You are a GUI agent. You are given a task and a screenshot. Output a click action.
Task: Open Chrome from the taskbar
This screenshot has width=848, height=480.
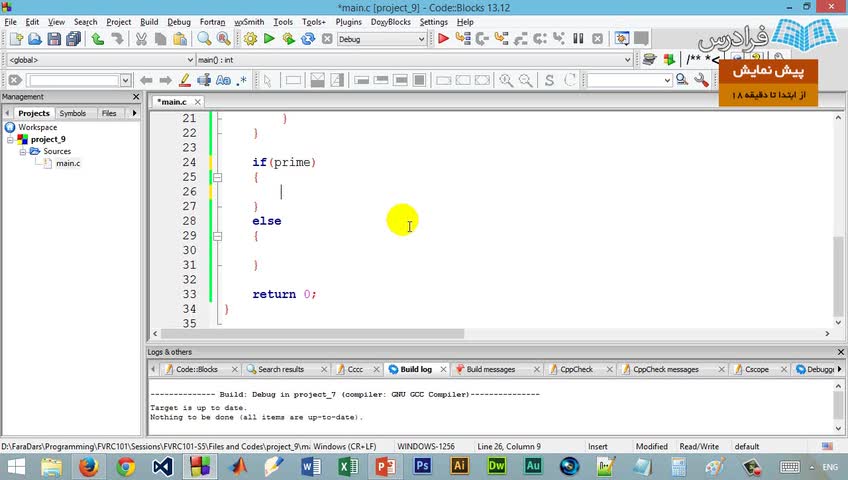(125, 466)
